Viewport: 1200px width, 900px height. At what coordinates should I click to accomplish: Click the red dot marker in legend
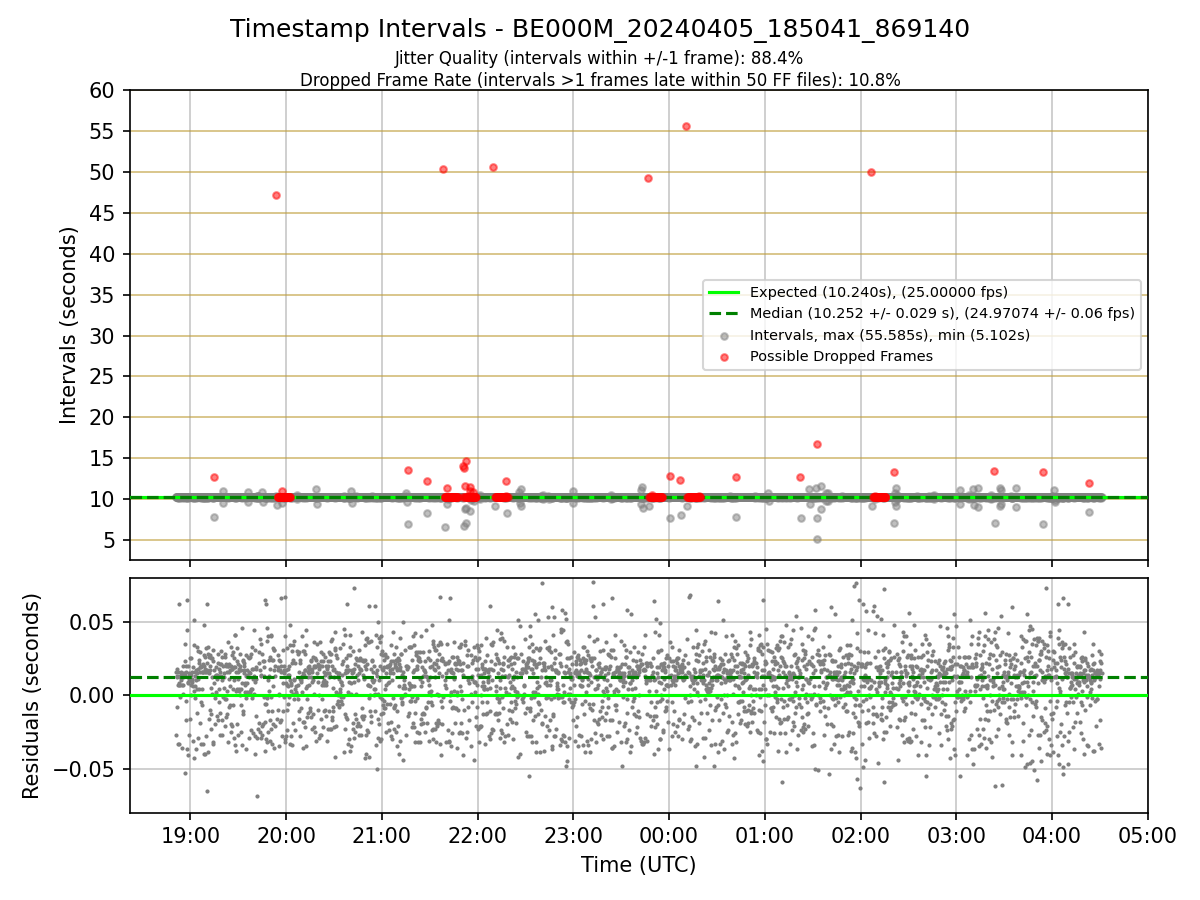[724, 356]
